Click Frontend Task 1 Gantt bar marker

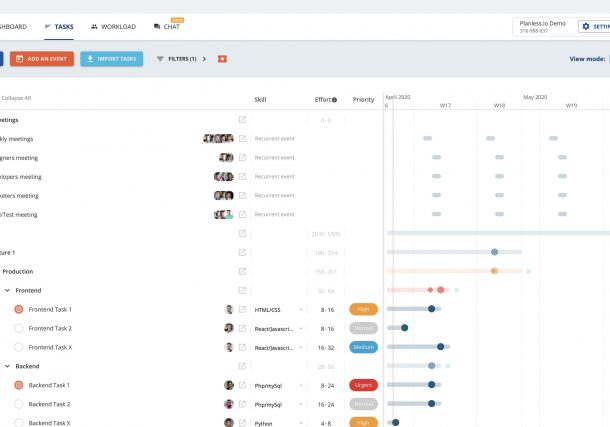(x=431, y=309)
